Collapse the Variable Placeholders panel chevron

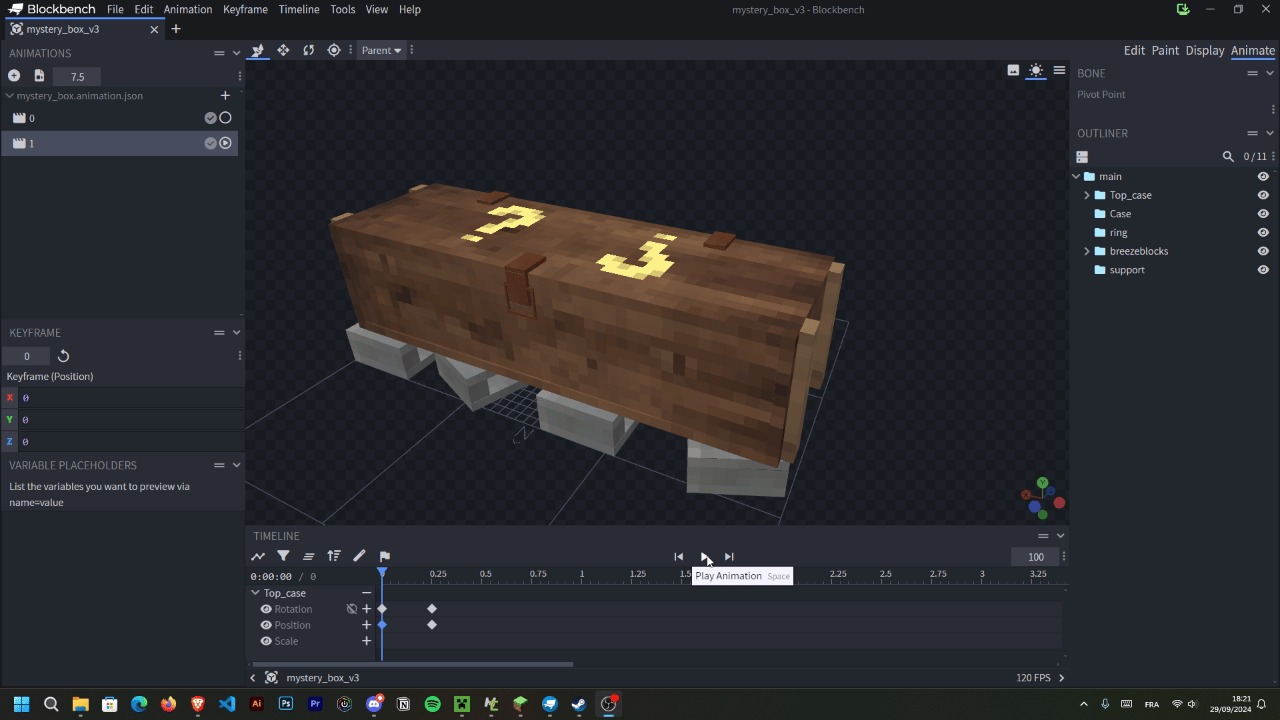click(x=237, y=465)
